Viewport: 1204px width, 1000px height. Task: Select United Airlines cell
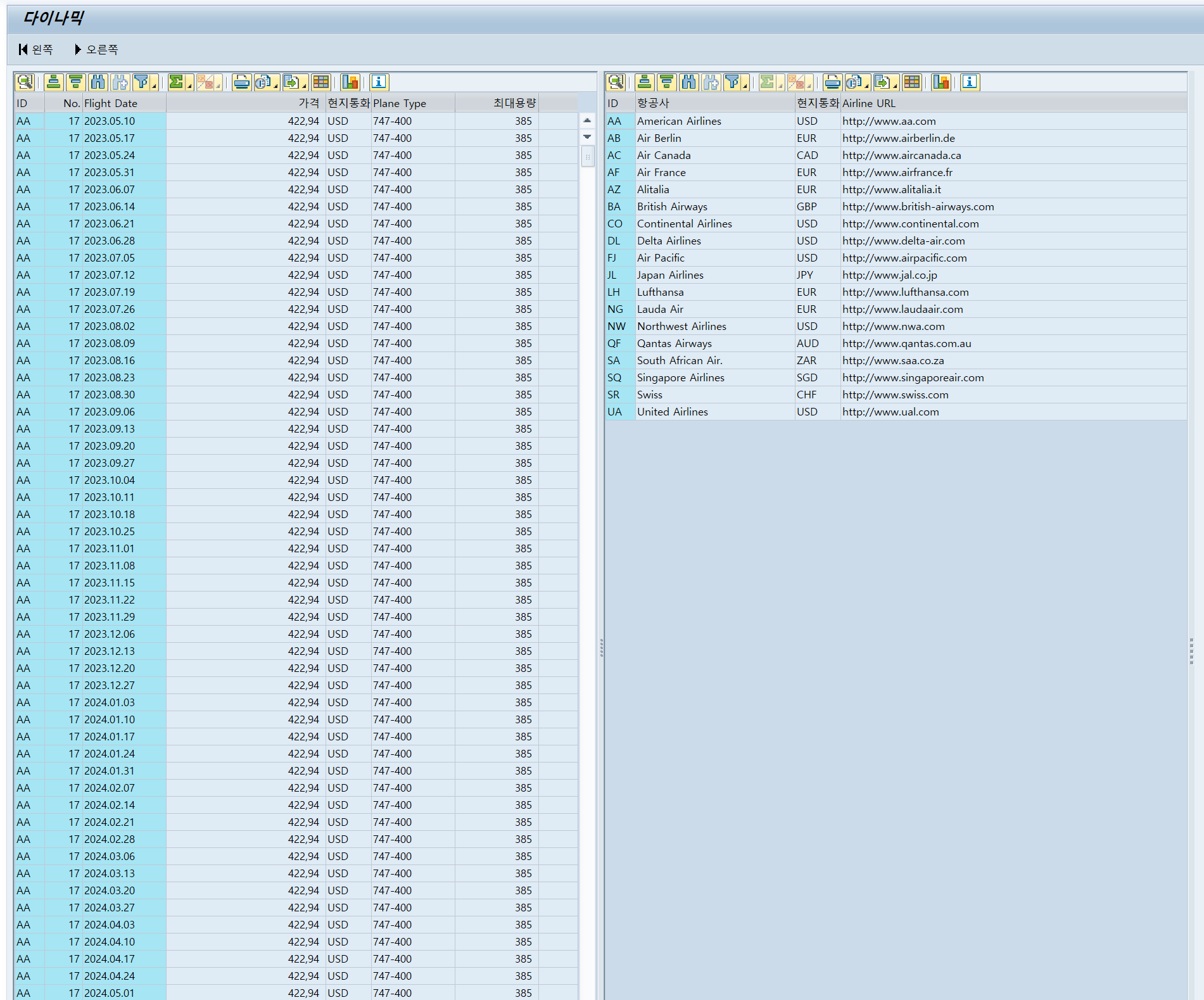(x=715, y=412)
